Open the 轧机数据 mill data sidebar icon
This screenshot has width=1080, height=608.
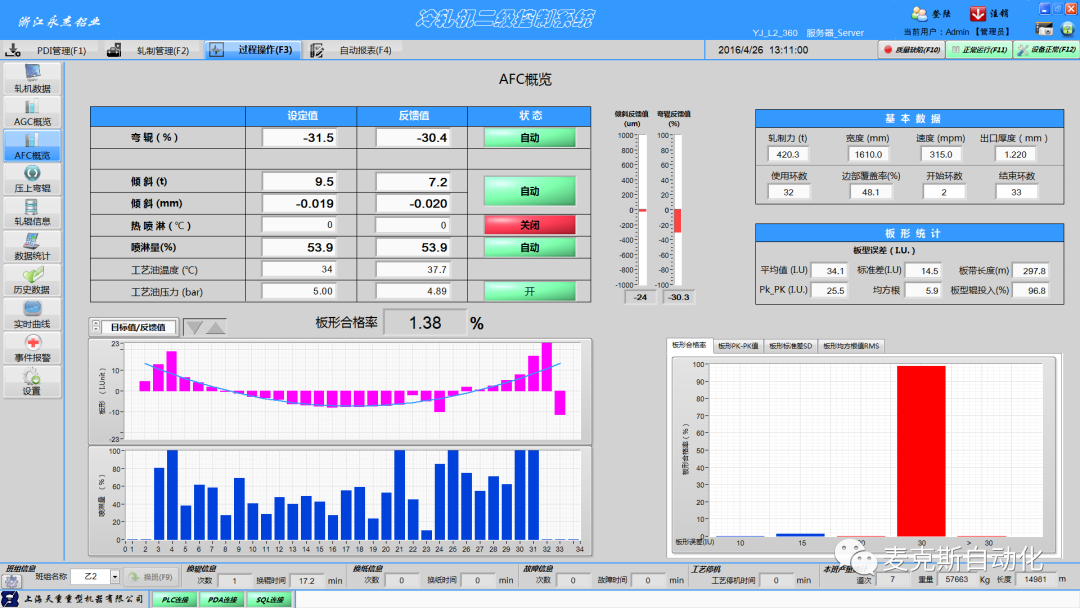coord(32,79)
